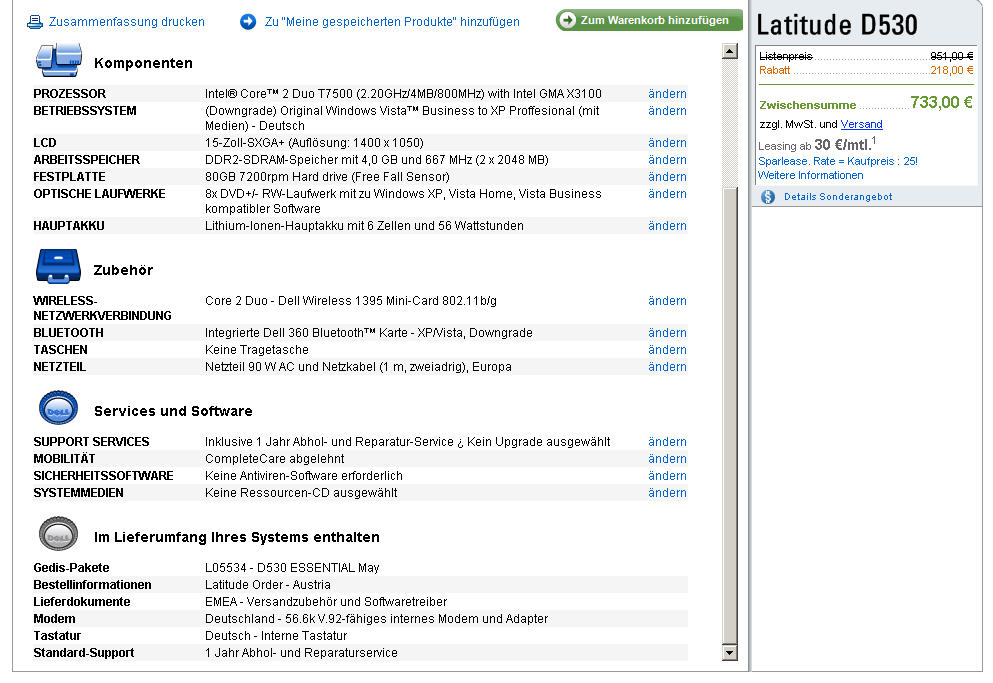Change SUPPORT SERVICES option

(x=667, y=442)
